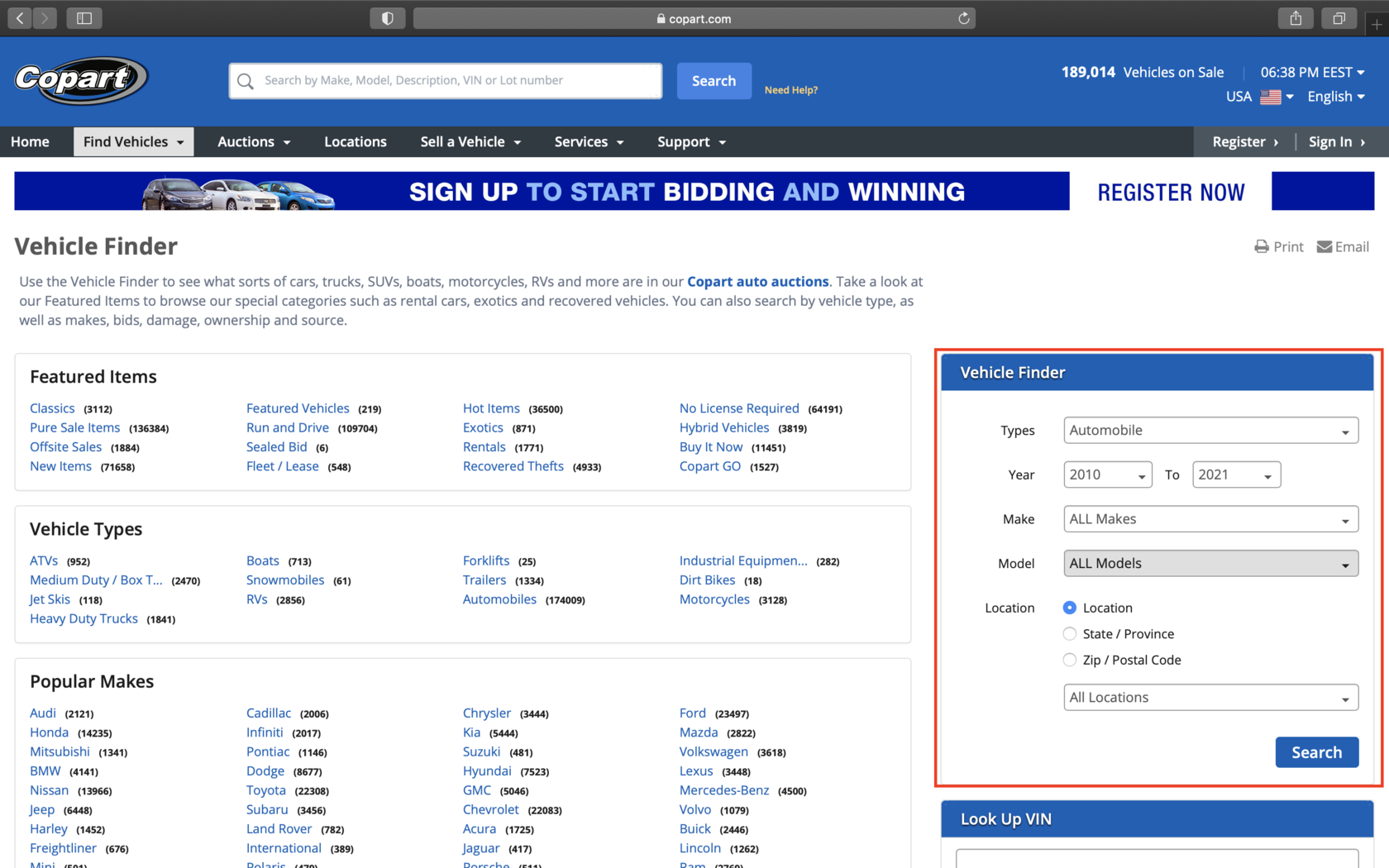Viewport: 1389px width, 868px height.
Task: Open the Recovered Thefts link
Action: click(513, 466)
